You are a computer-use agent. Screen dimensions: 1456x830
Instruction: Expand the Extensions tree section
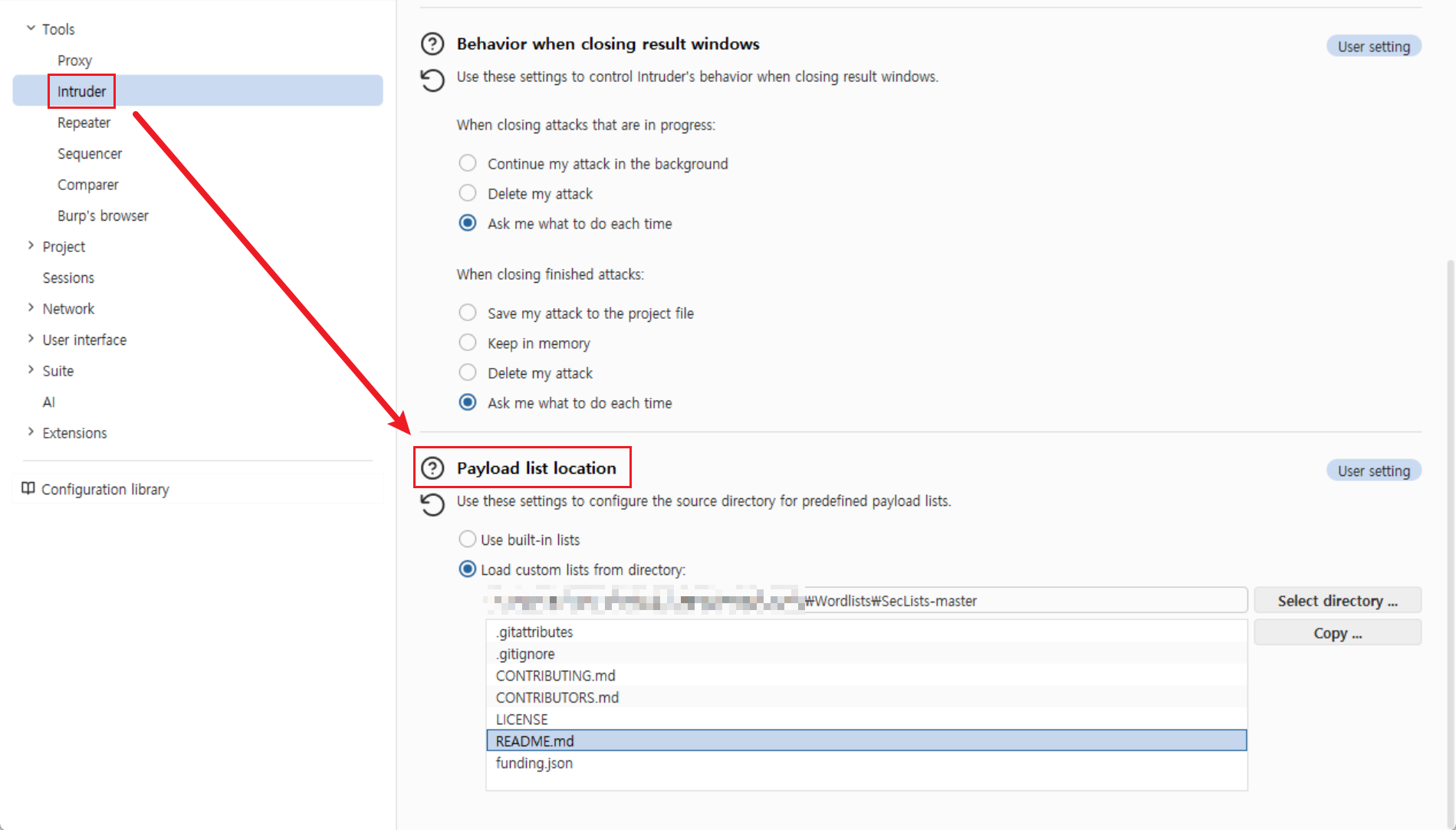31,432
